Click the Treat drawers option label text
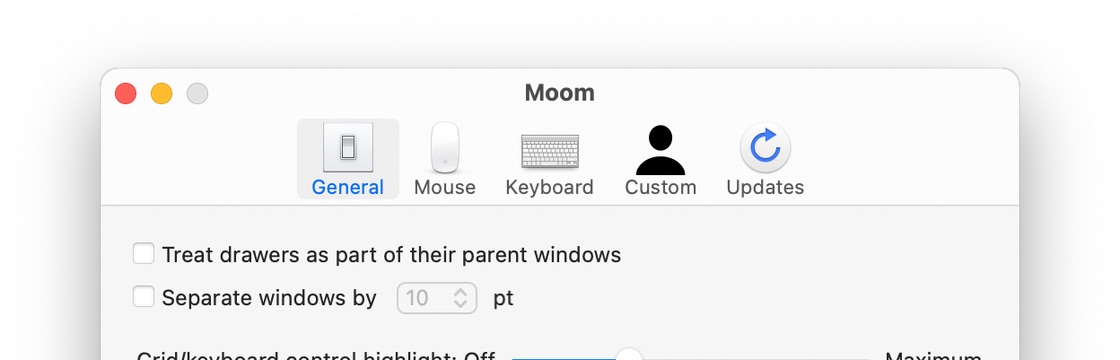Viewport: 1120px width, 360px height. pyautogui.click(x=391, y=255)
